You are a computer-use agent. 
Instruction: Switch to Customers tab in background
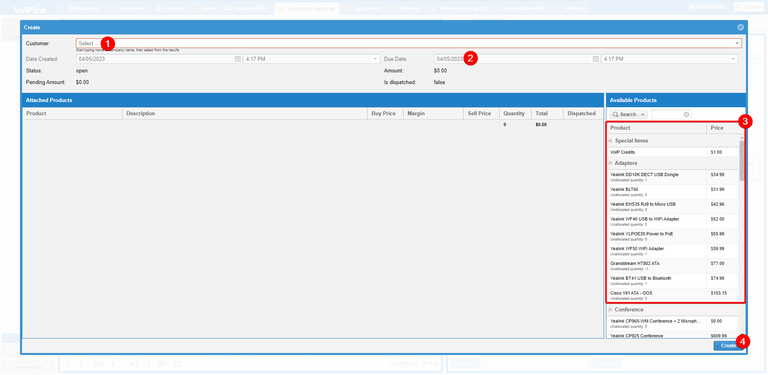coord(127,8)
